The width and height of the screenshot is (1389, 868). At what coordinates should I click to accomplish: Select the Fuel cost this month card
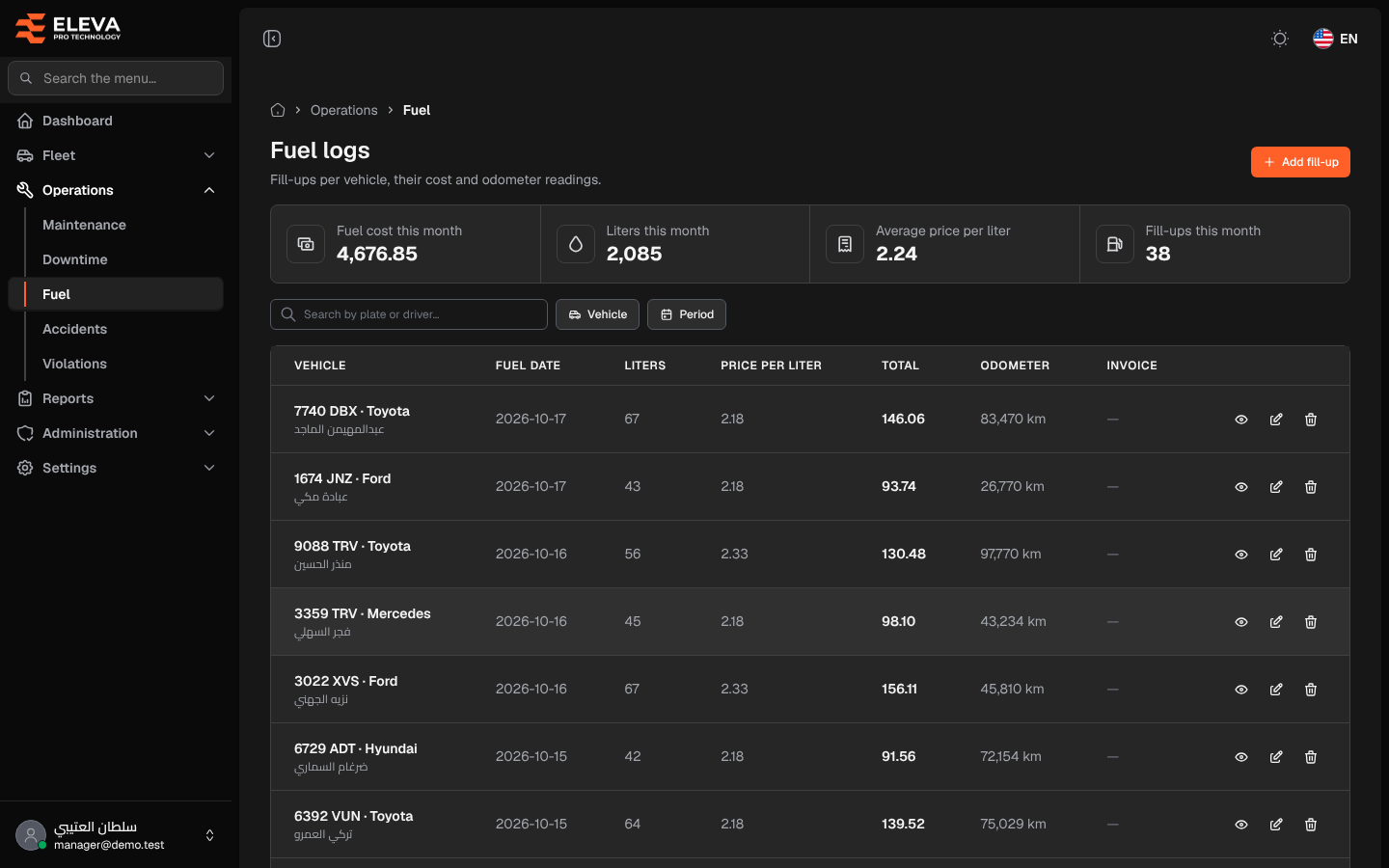pos(405,244)
